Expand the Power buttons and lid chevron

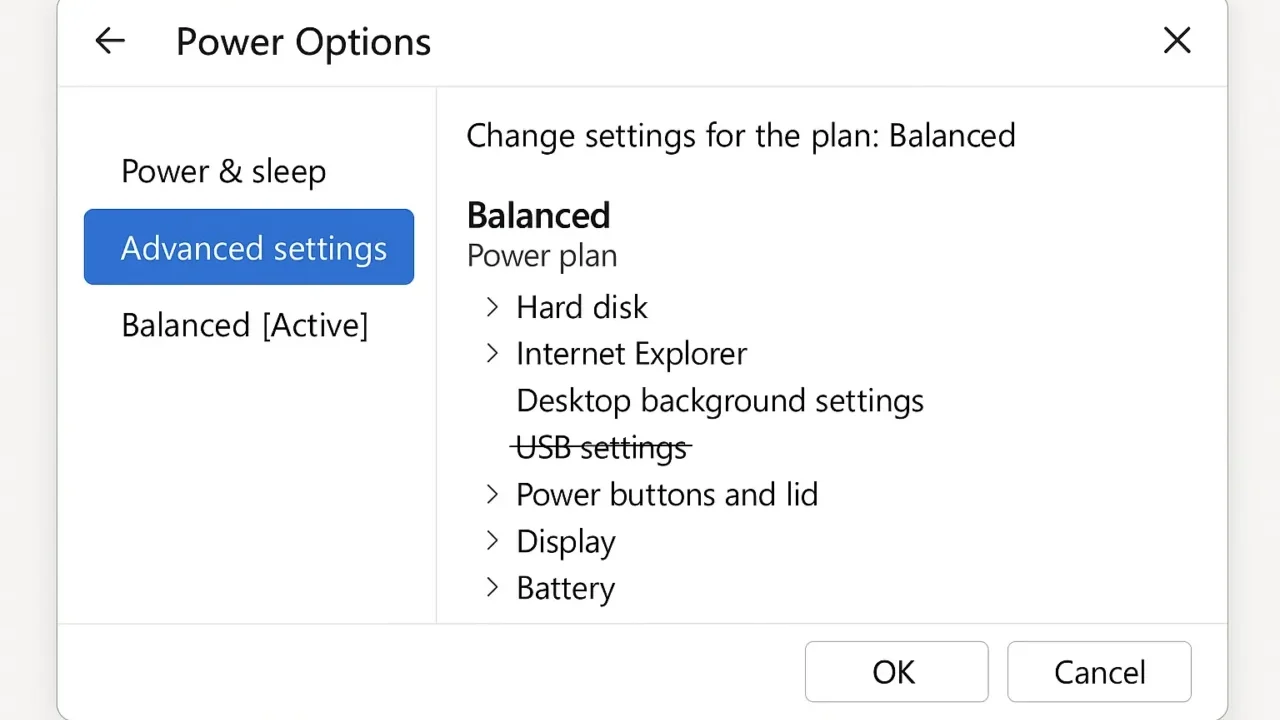click(491, 494)
